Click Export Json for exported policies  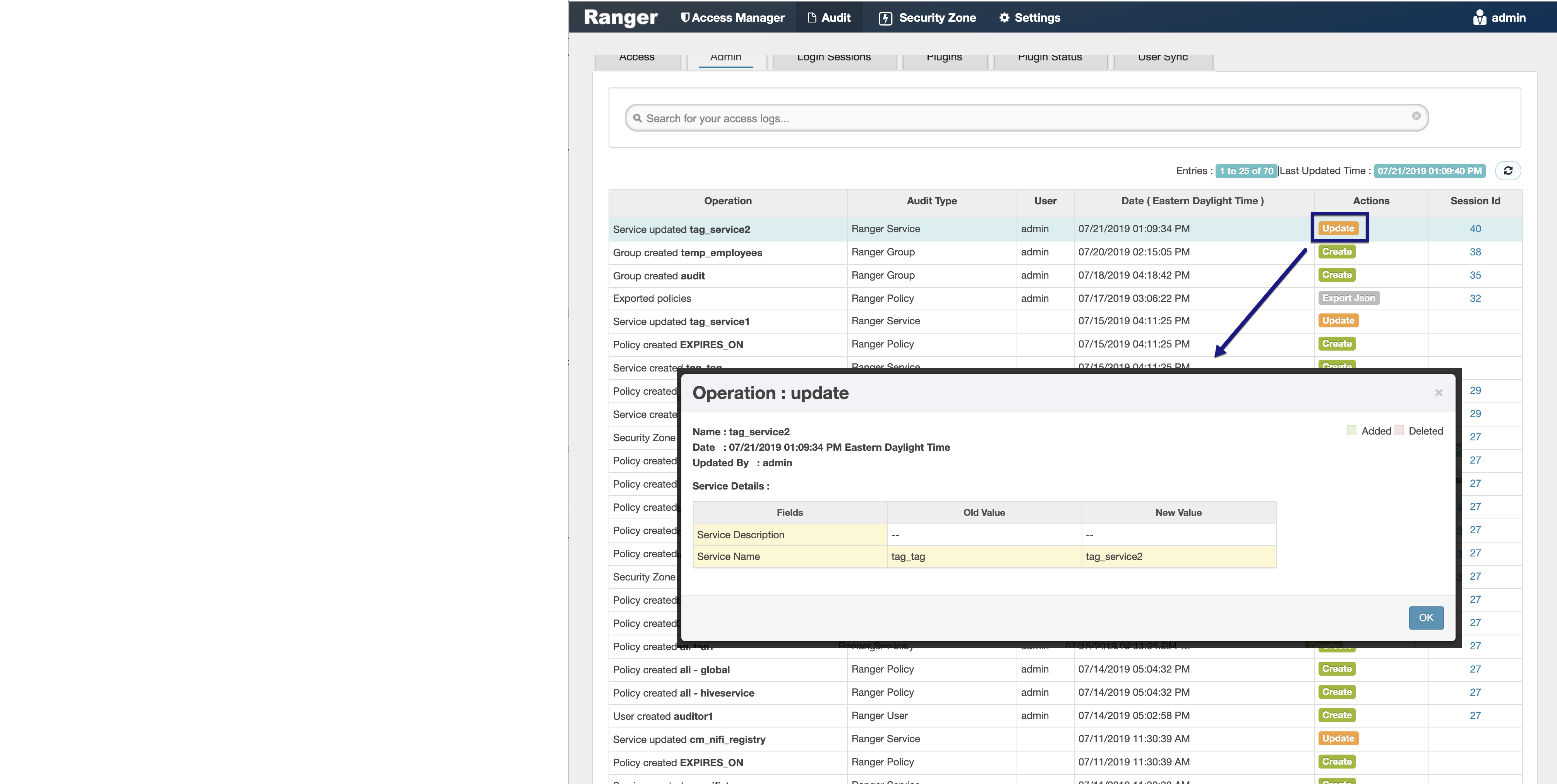[1348, 298]
